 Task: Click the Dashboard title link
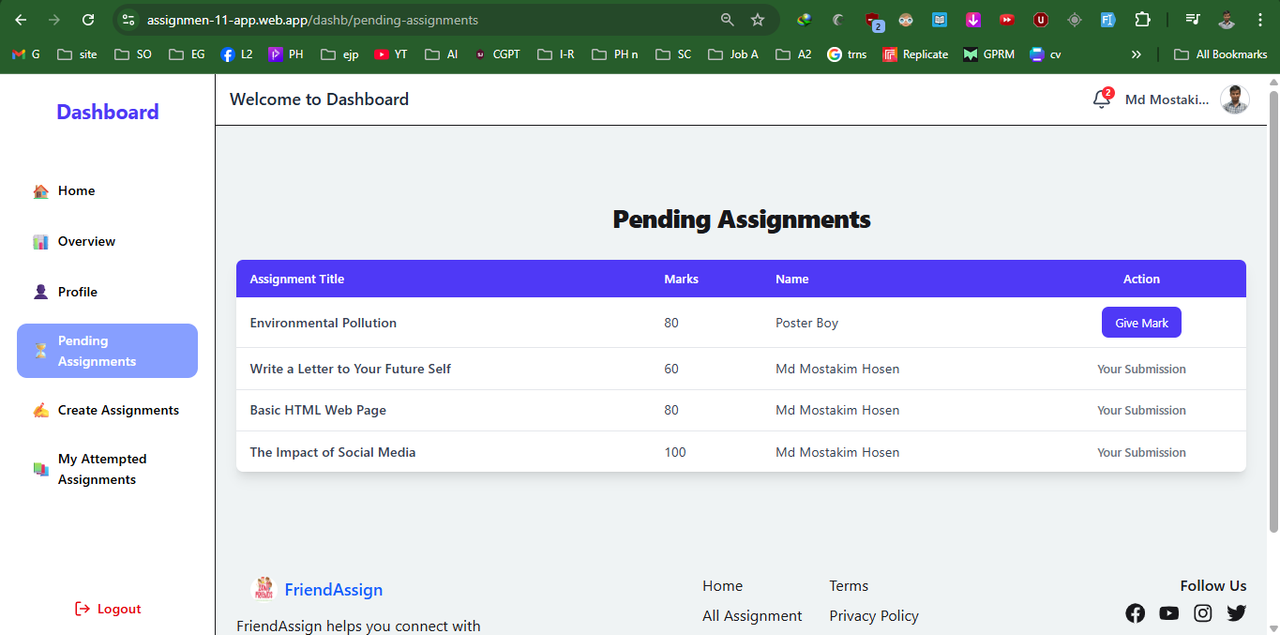(108, 112)
